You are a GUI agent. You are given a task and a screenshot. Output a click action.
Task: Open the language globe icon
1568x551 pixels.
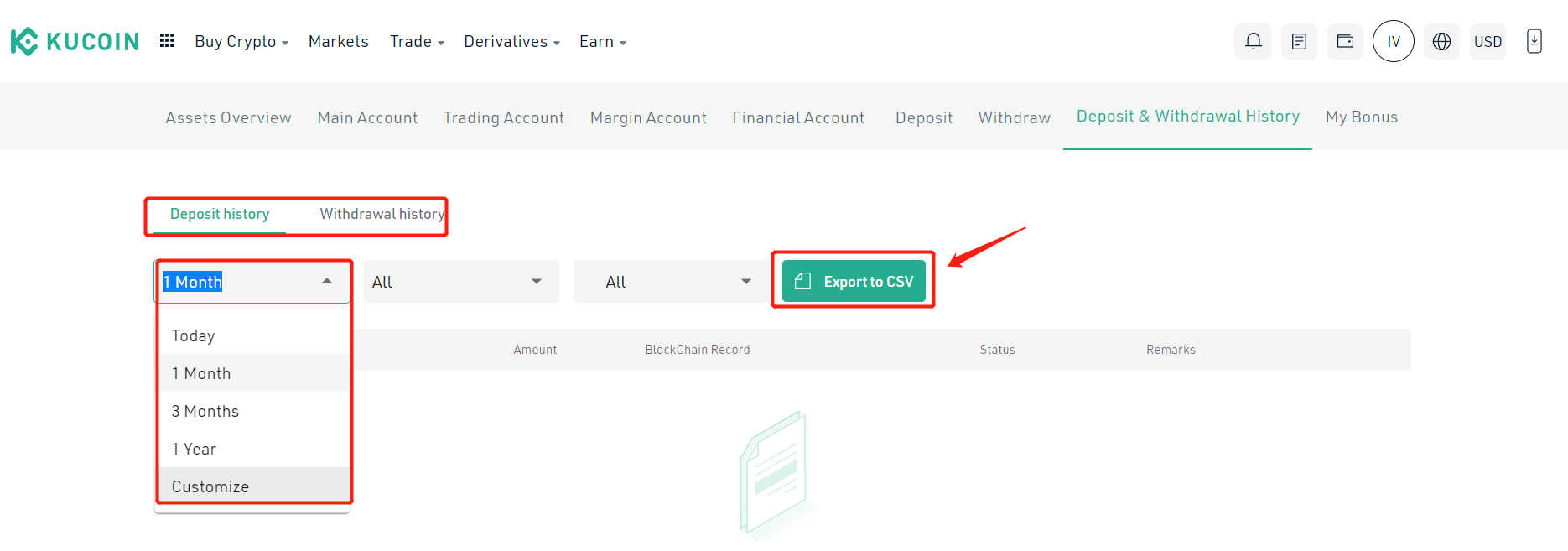coord(1441,41)
